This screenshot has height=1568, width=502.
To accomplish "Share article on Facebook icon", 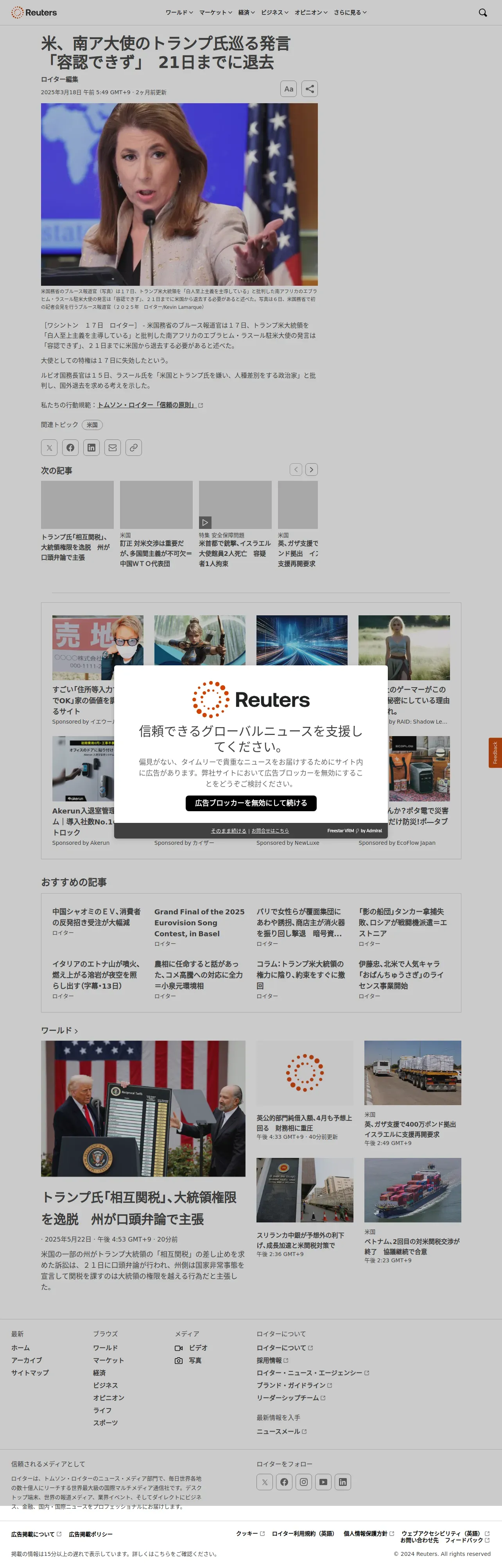I will click(x=71, y=447).
